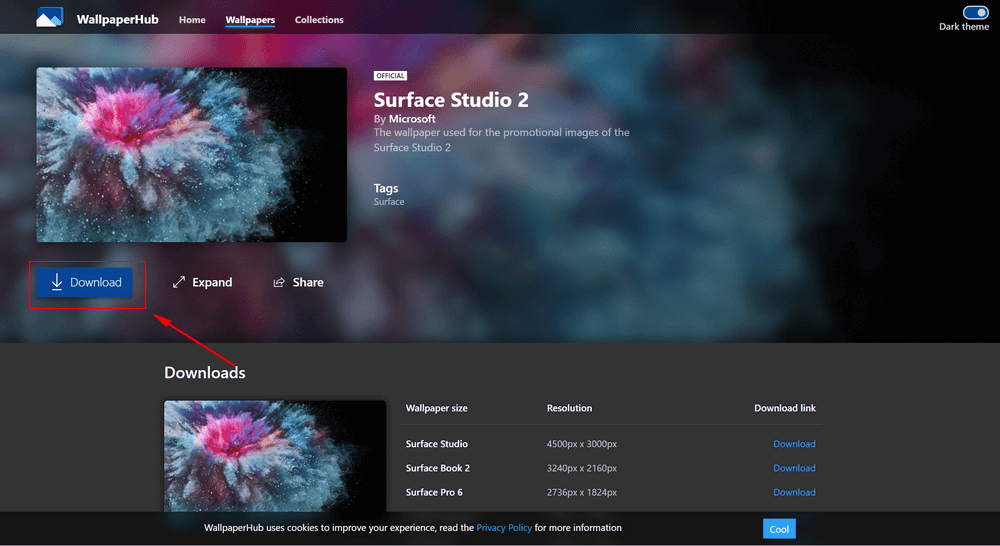
Task: Open the large Surface Studio 2 wallpaper preview
Action: coord(191,154)
